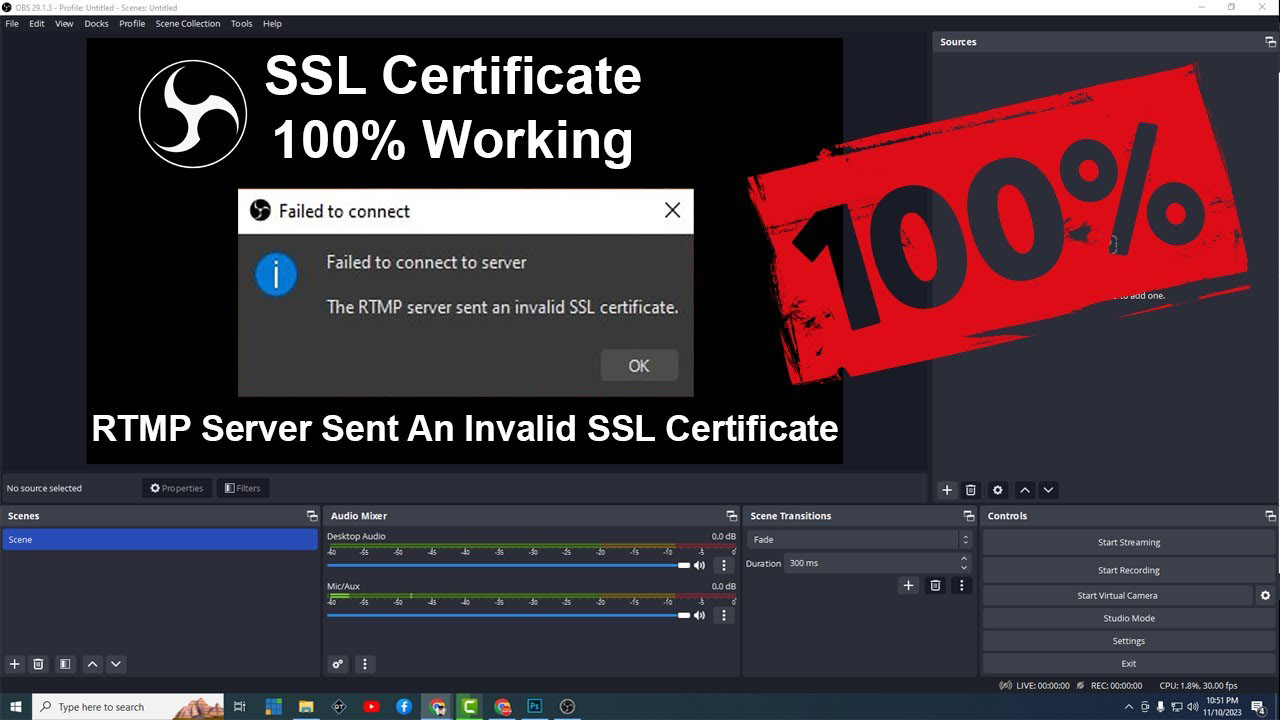1280x720 pixels.
Task: Open the Docks menu
Action: (96, 24)
